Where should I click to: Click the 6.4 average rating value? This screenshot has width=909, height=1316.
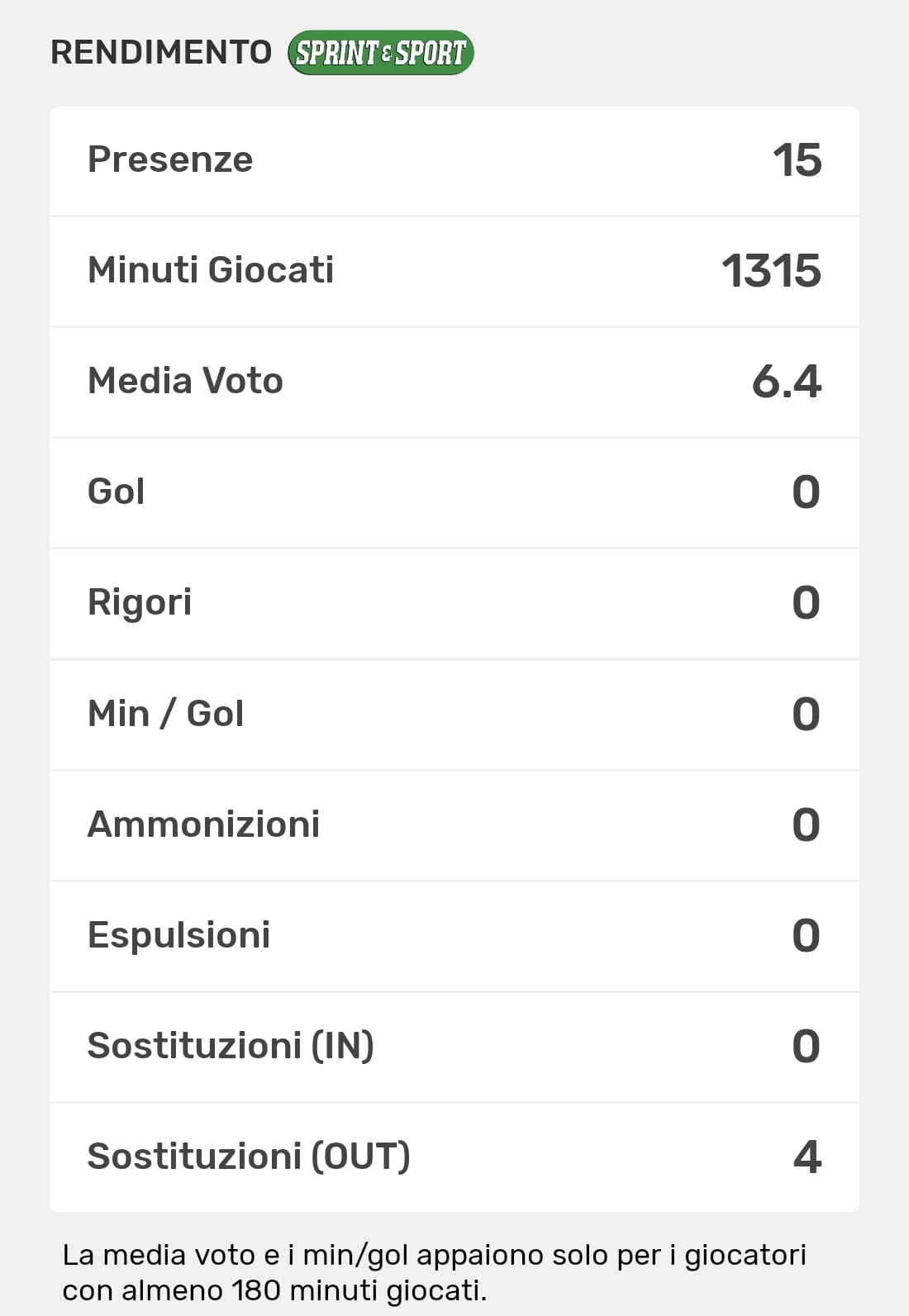click(x=786, y=382)
